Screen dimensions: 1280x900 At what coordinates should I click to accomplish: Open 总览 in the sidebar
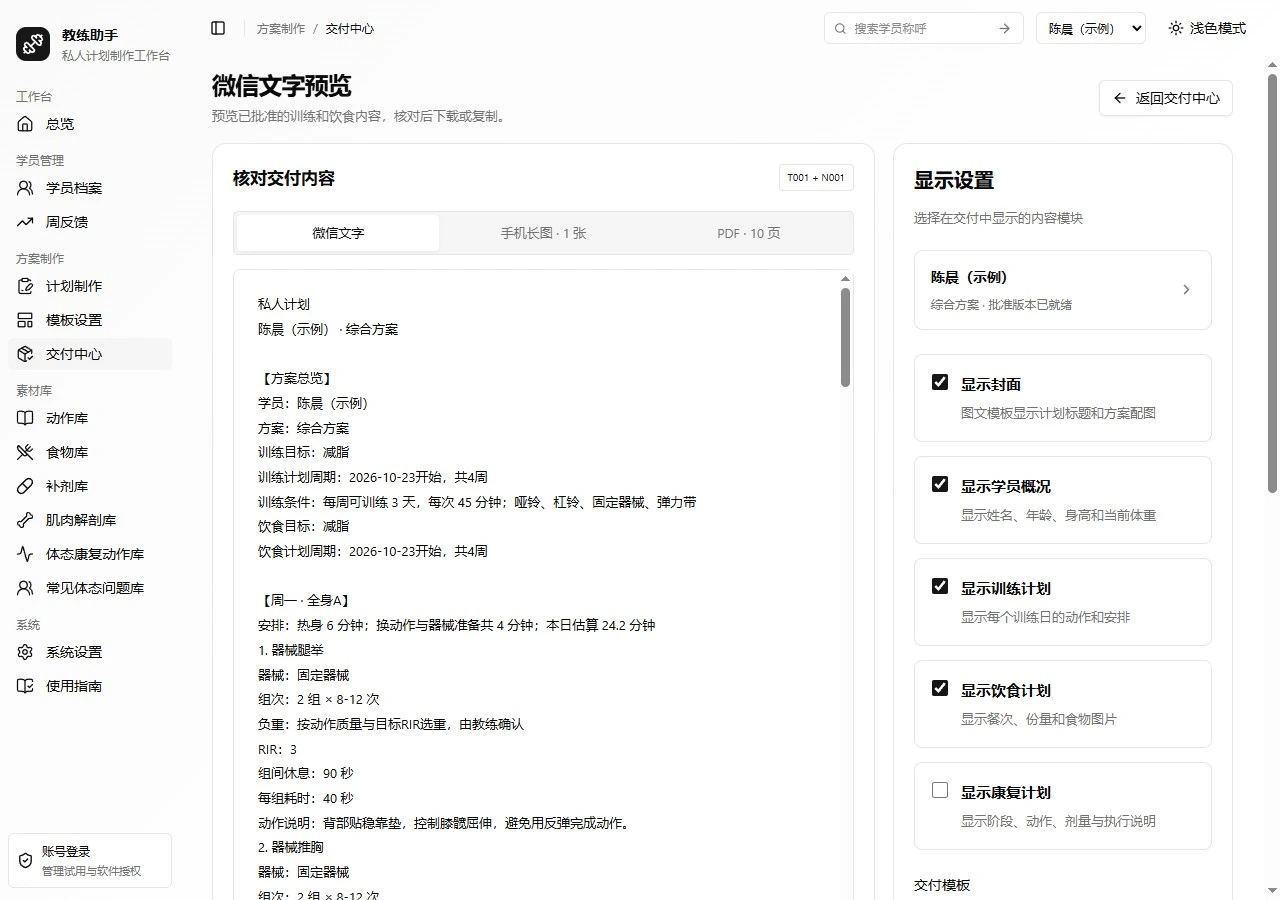(90, 124)
